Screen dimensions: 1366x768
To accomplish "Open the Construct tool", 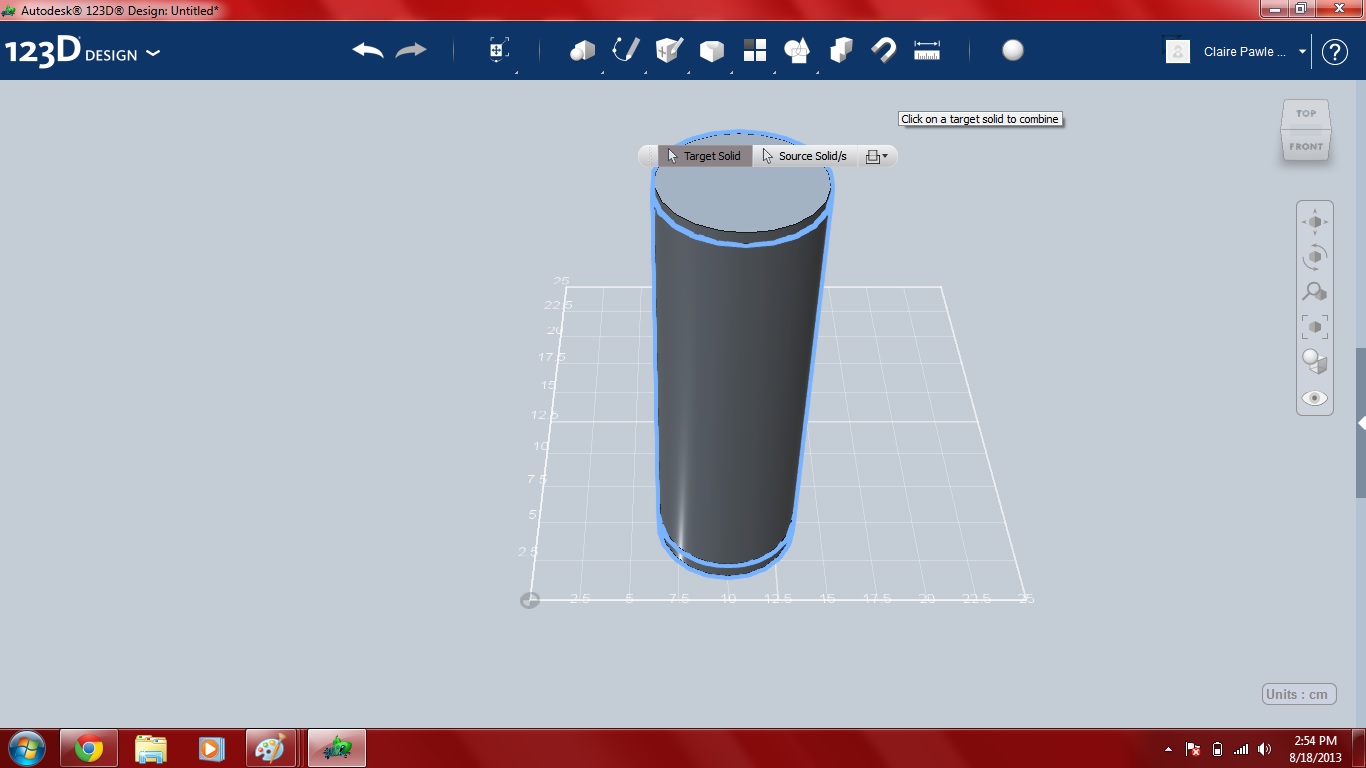I will [x=669, y=50].
